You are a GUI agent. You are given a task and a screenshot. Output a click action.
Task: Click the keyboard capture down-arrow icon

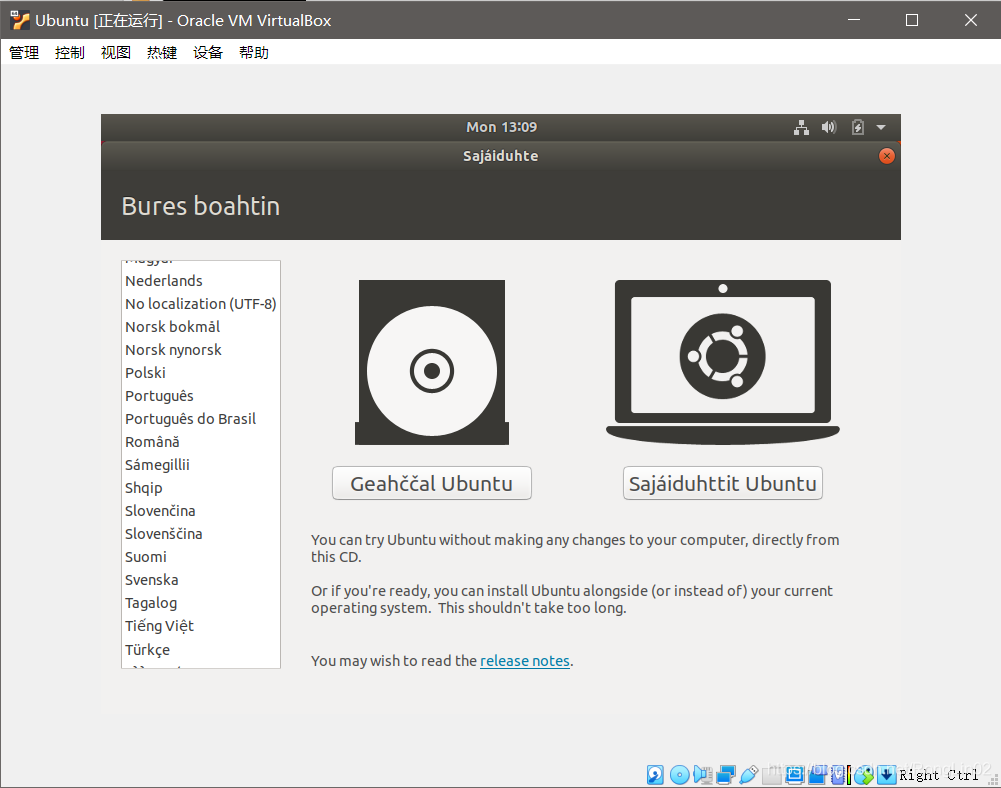(x=886, y=775)
